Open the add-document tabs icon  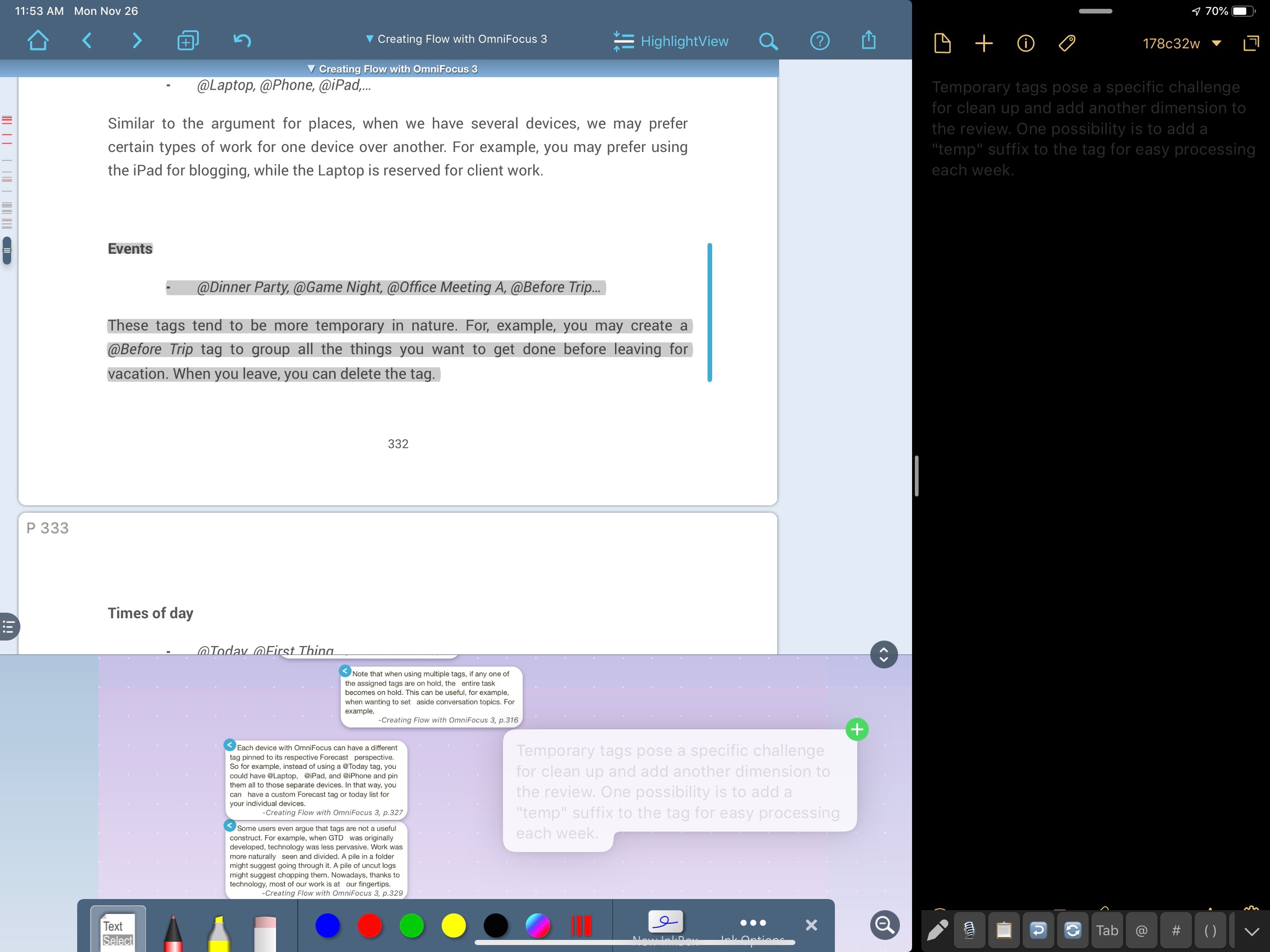click(188, 41)
